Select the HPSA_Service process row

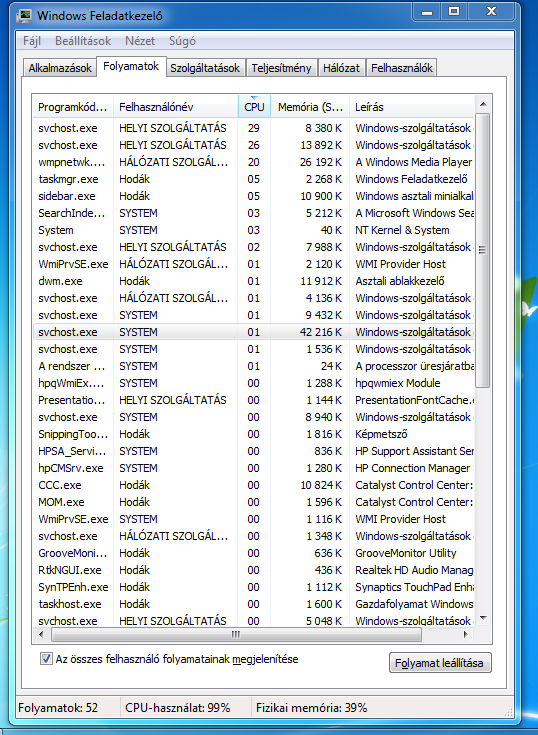[x=254, y=451]
